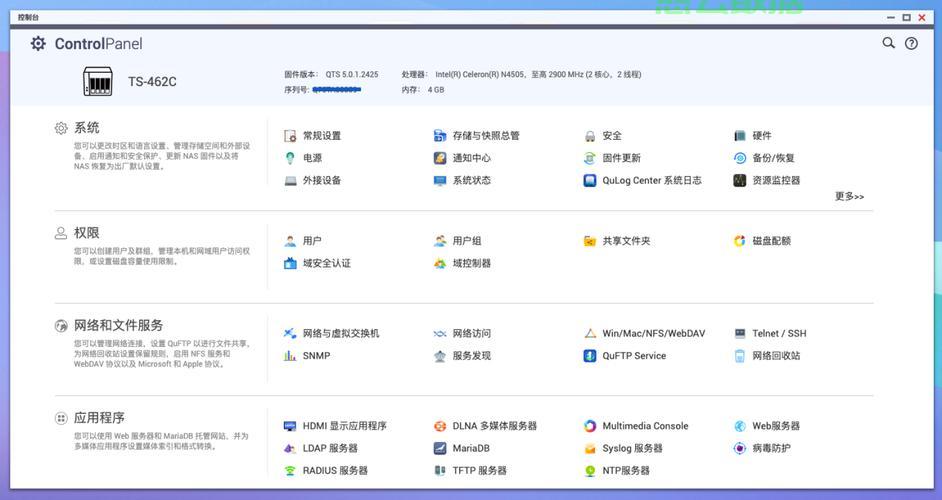942x500 pixels.
Task: Open the 固件更新 firmware update icon
Action: [x=590, y=158]
